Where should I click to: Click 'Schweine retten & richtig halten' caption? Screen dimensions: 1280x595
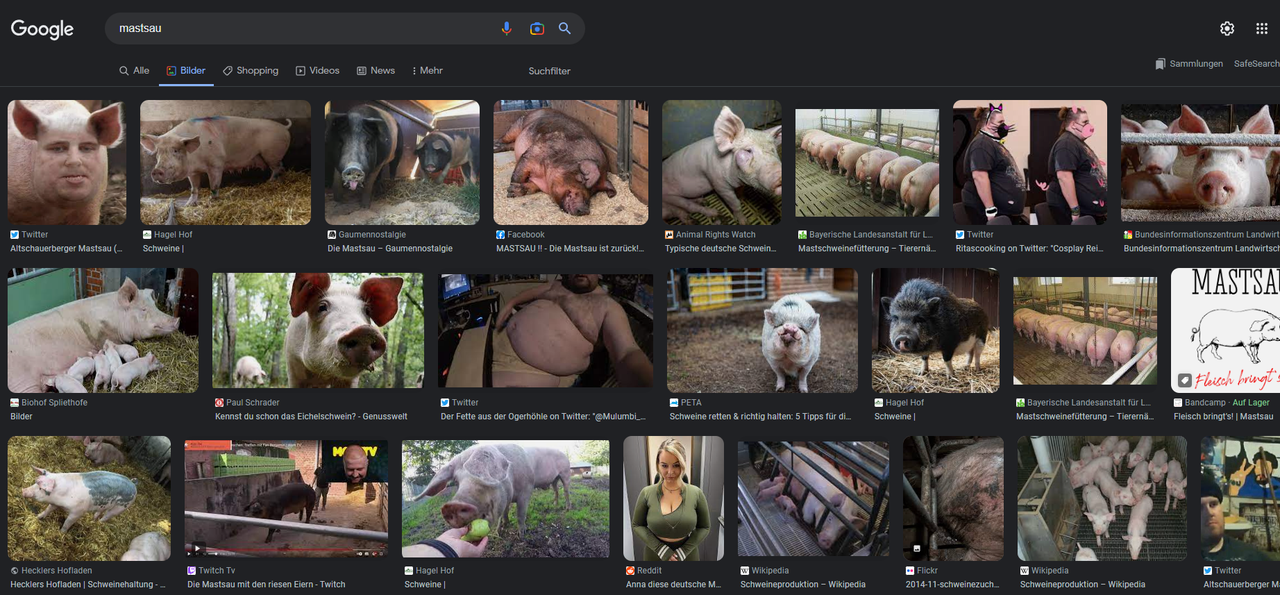761,417
